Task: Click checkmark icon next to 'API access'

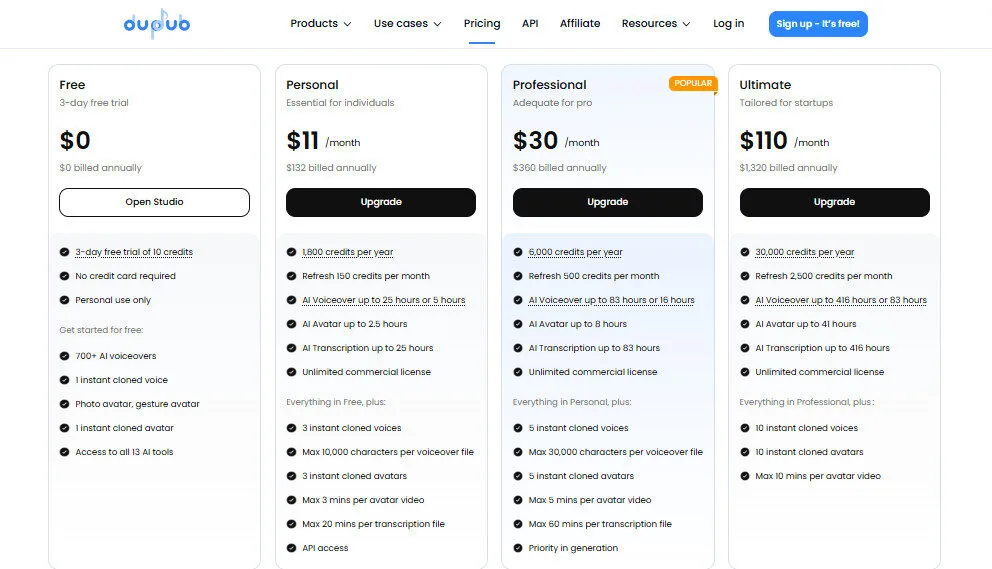Action: [x=292, y=548]
